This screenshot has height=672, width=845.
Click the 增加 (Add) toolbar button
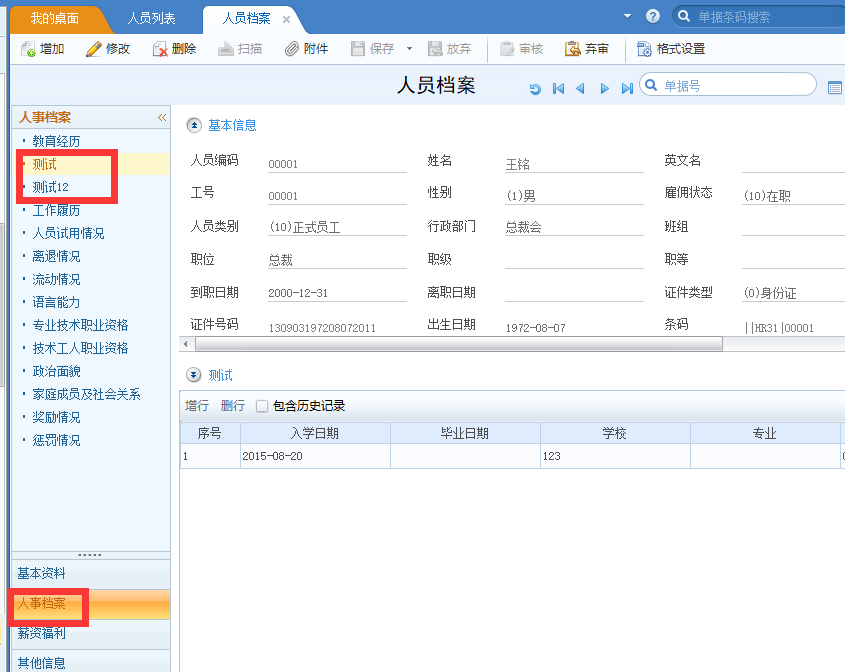pos(43,49)
